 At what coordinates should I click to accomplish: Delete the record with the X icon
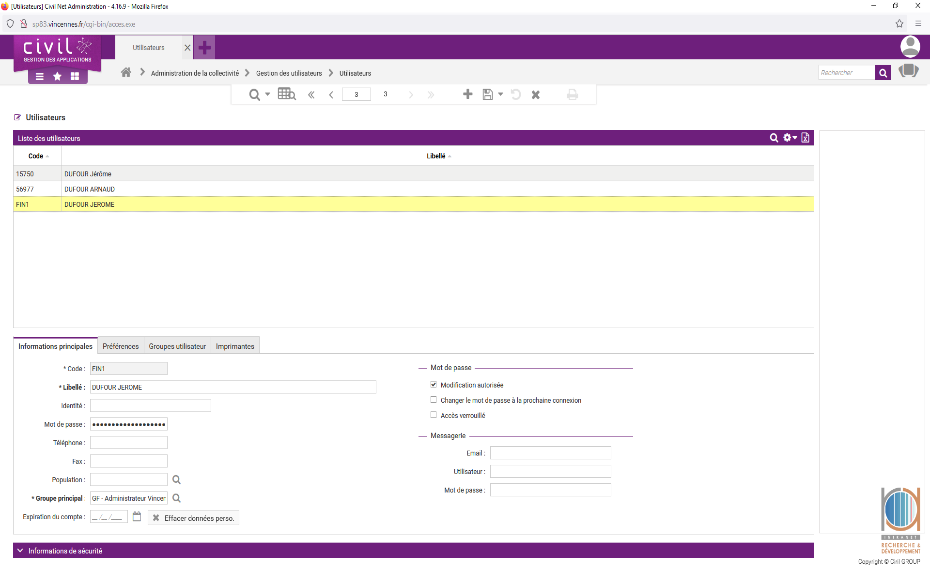(x=536, y=95)
